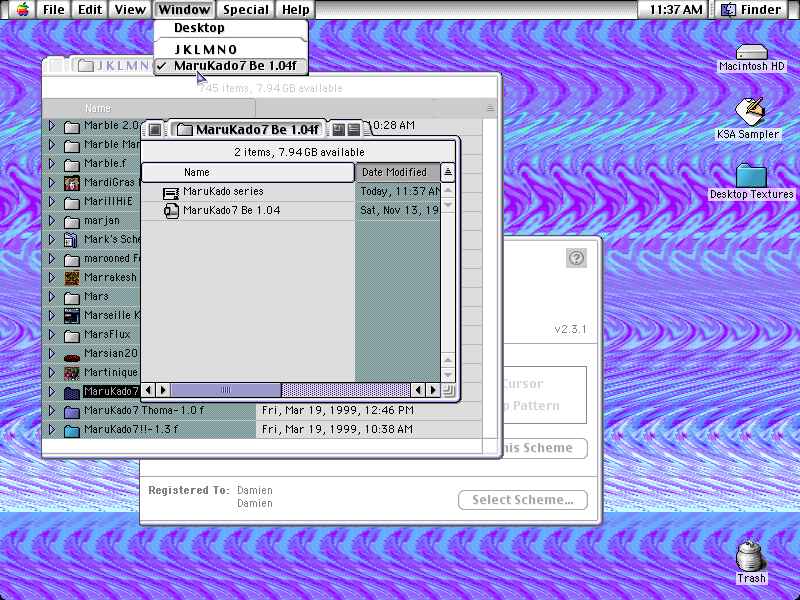Select the MaruKado7 Be 1.04 file name
Image resolution: width=800 pixels, height=600 pixels.
pyautogui.click(x=232, y=210)
